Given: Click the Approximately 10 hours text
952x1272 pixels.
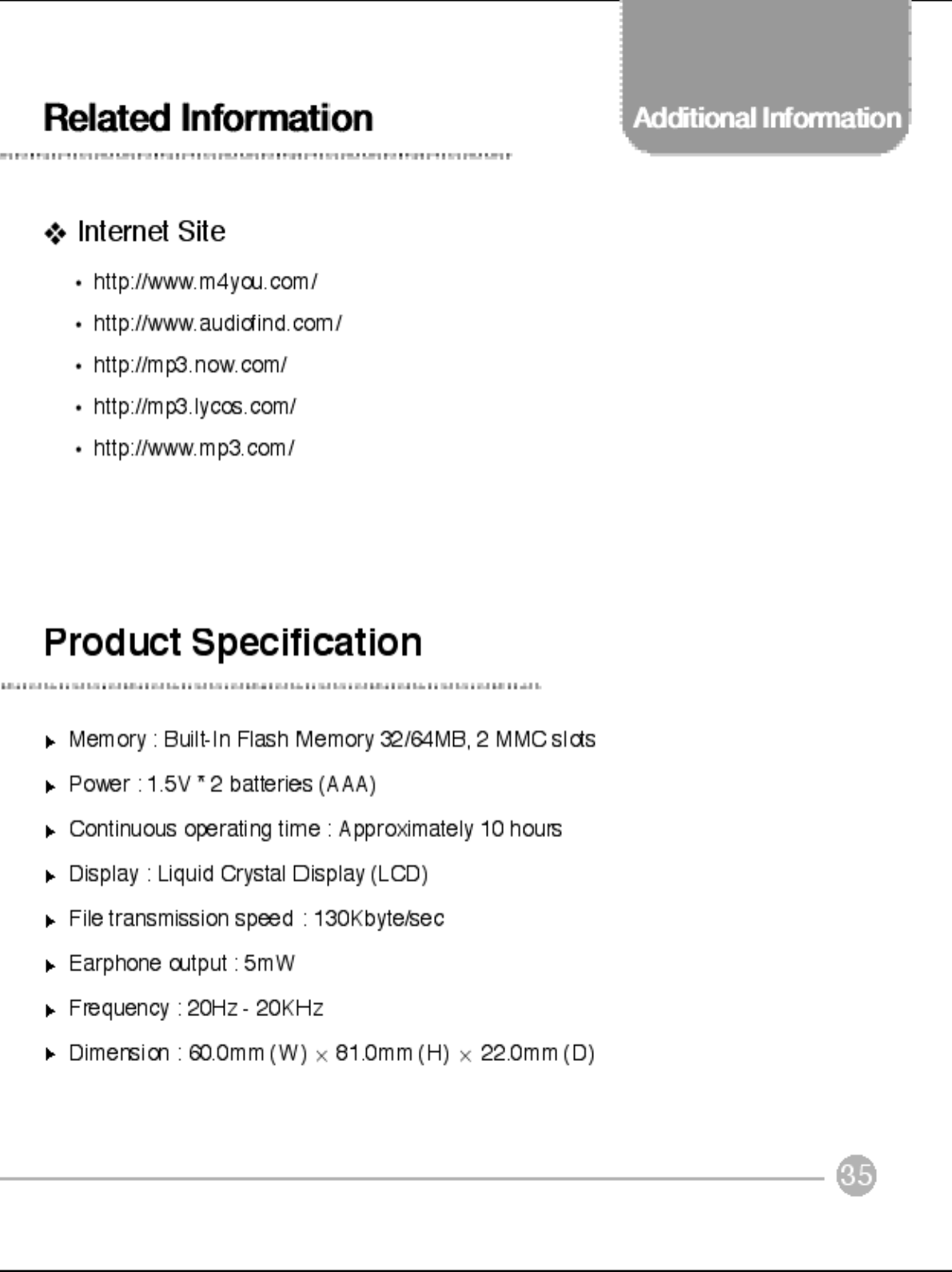Looking at the screenshot, I should pos(450,830).
